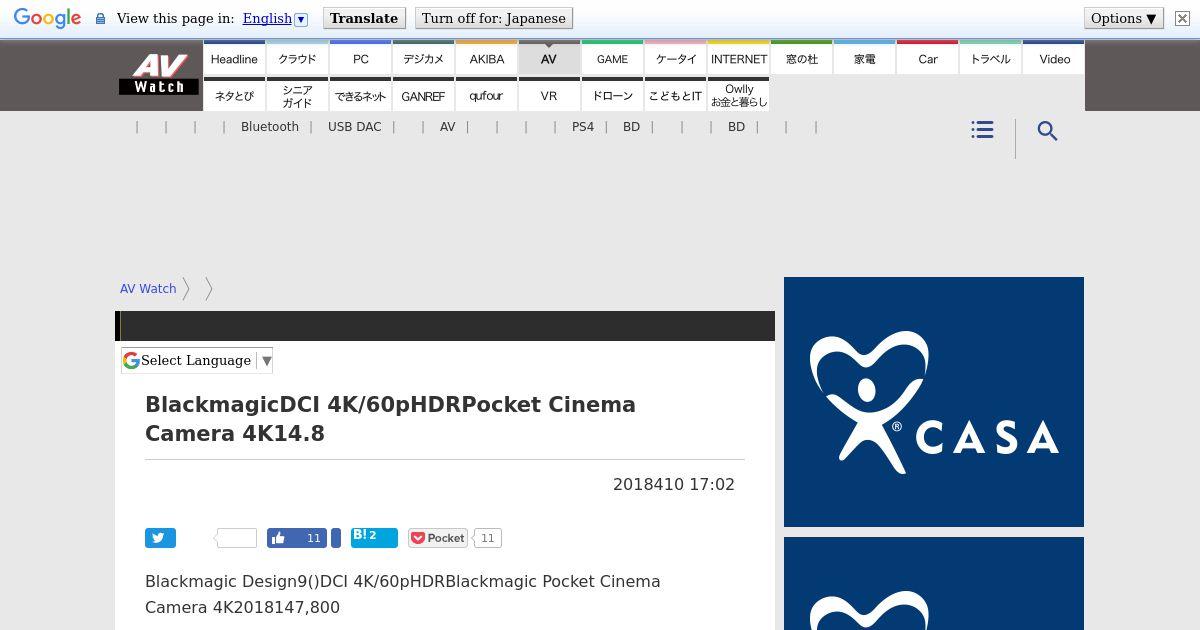The width and height of the screenshot is (1200, 630).
Task: Open the ケータイ nav tab
Action: 675,58
